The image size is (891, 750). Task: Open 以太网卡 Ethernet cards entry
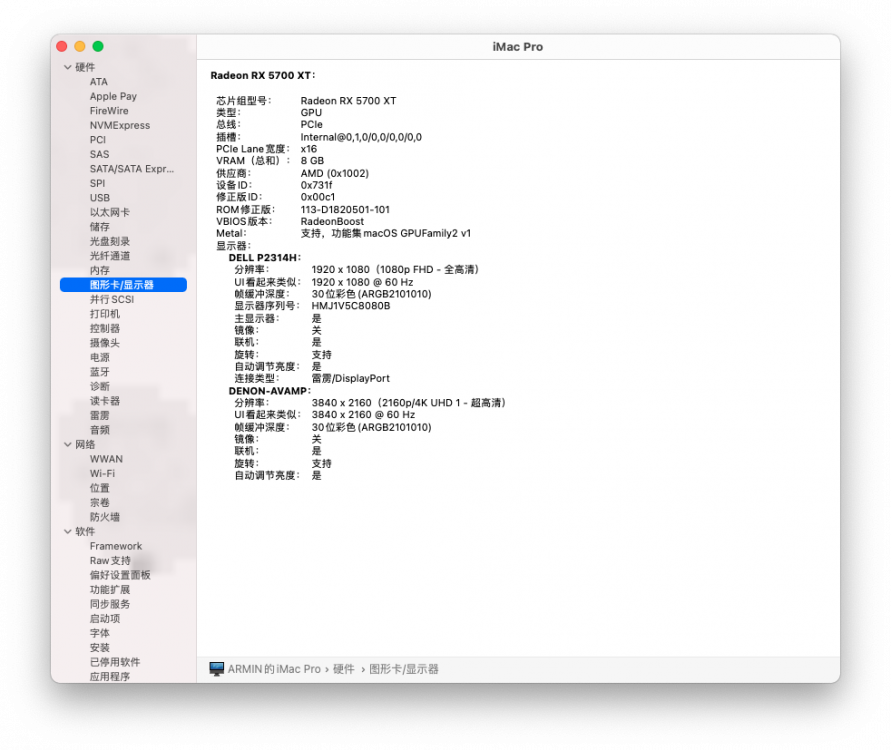(x=110, y=212)
